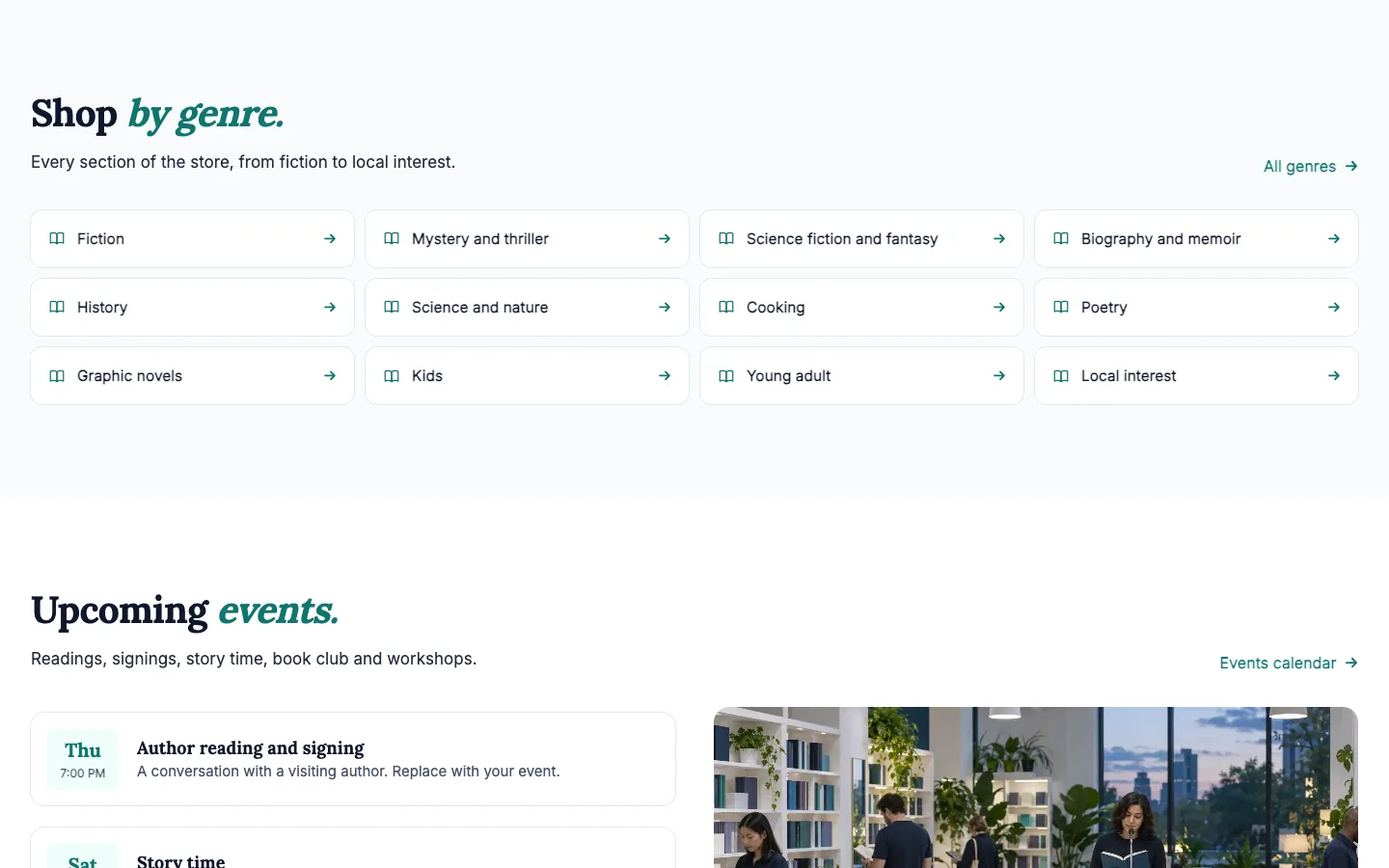1389x868 pixels.
Task: Click the bookstore event photo
Action: pyautogui.click(x=1036, y=787)
